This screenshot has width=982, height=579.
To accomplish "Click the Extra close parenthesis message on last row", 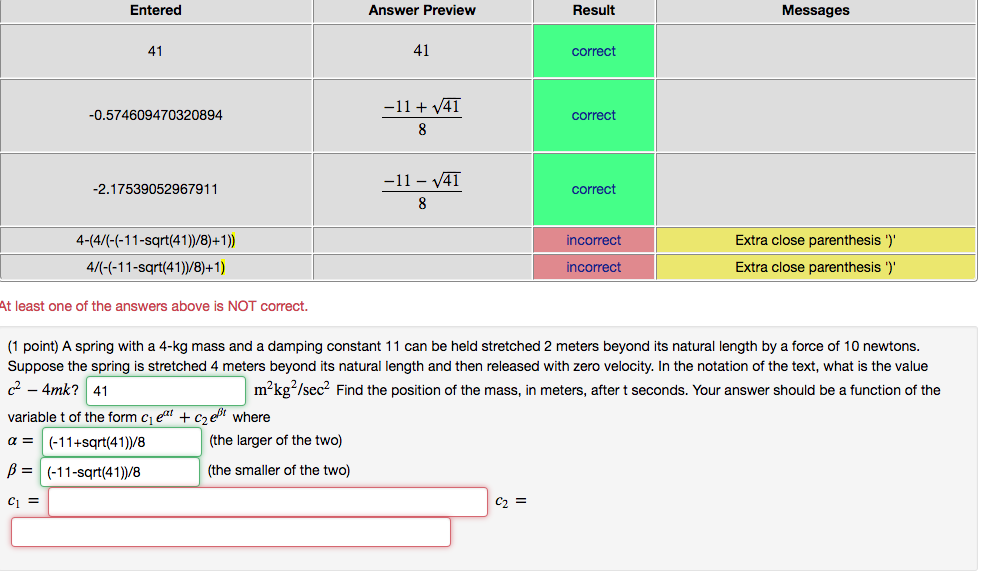I will [x=816, y=267].
